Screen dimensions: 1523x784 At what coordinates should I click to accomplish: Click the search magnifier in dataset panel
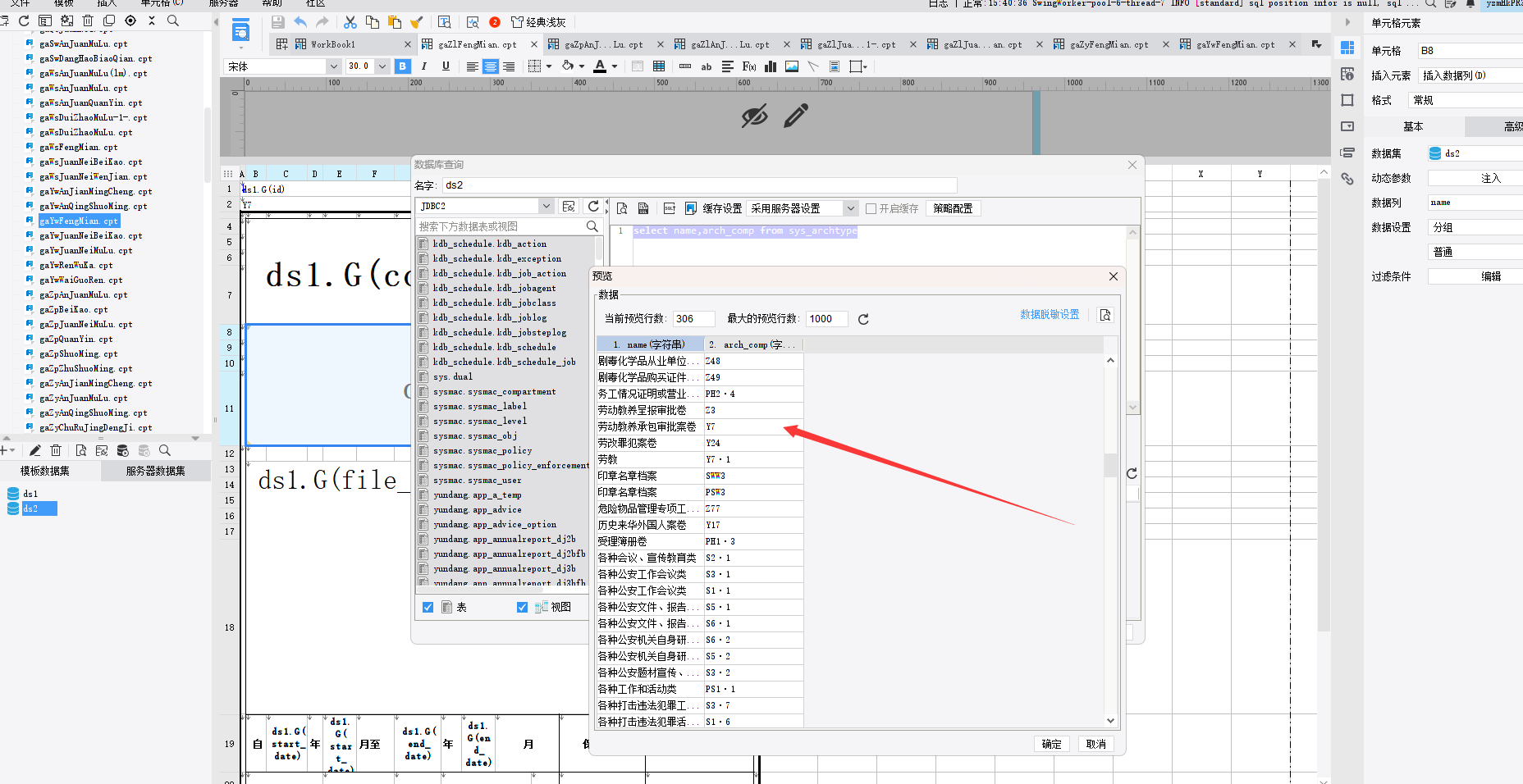tap(165, 450)
